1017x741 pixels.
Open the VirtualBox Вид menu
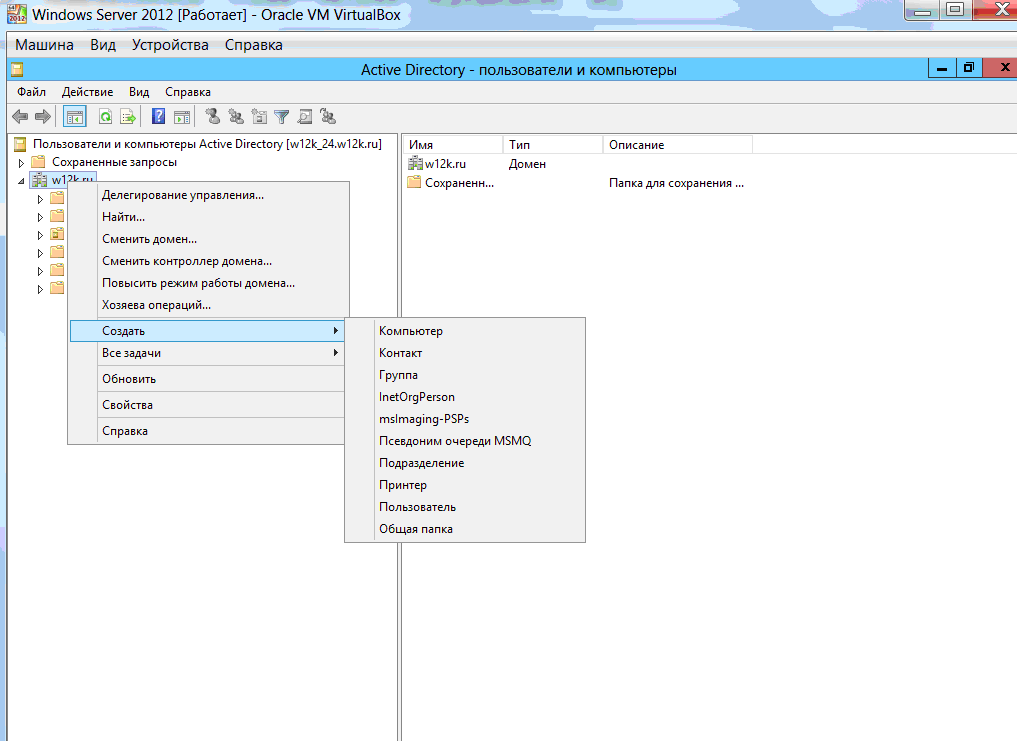point(102,45)
